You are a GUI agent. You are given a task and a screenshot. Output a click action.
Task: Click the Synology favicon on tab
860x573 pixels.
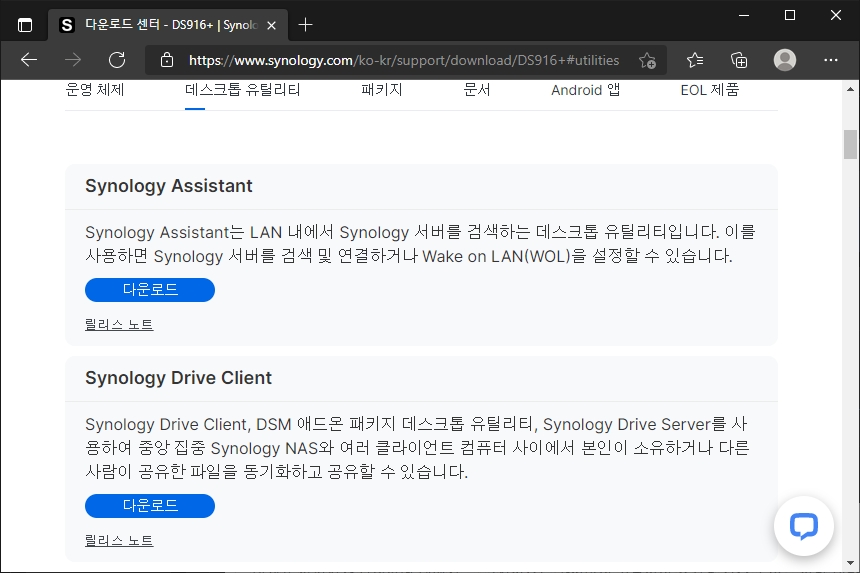coord(66,25)
